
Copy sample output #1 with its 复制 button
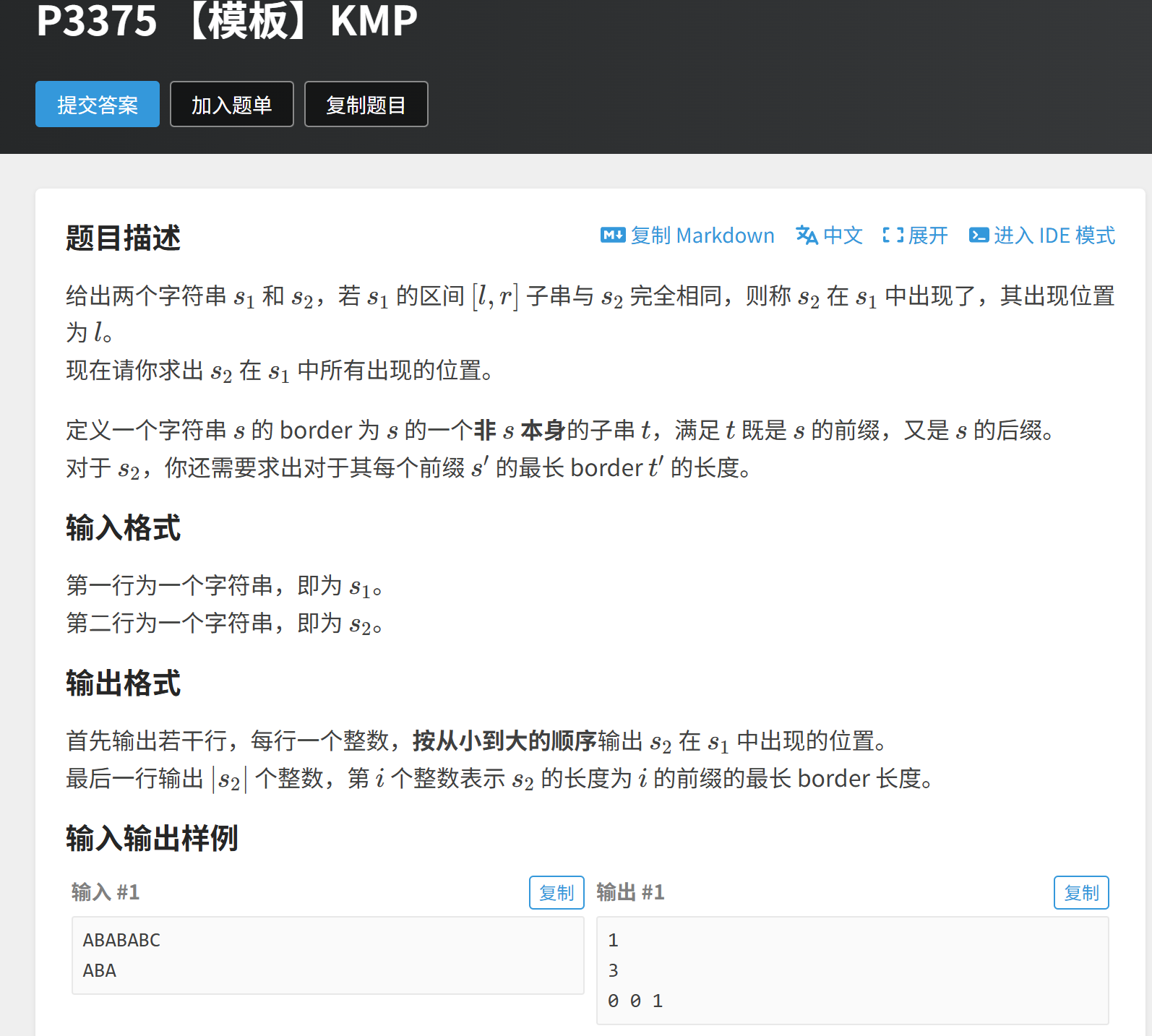[1081, 893]
